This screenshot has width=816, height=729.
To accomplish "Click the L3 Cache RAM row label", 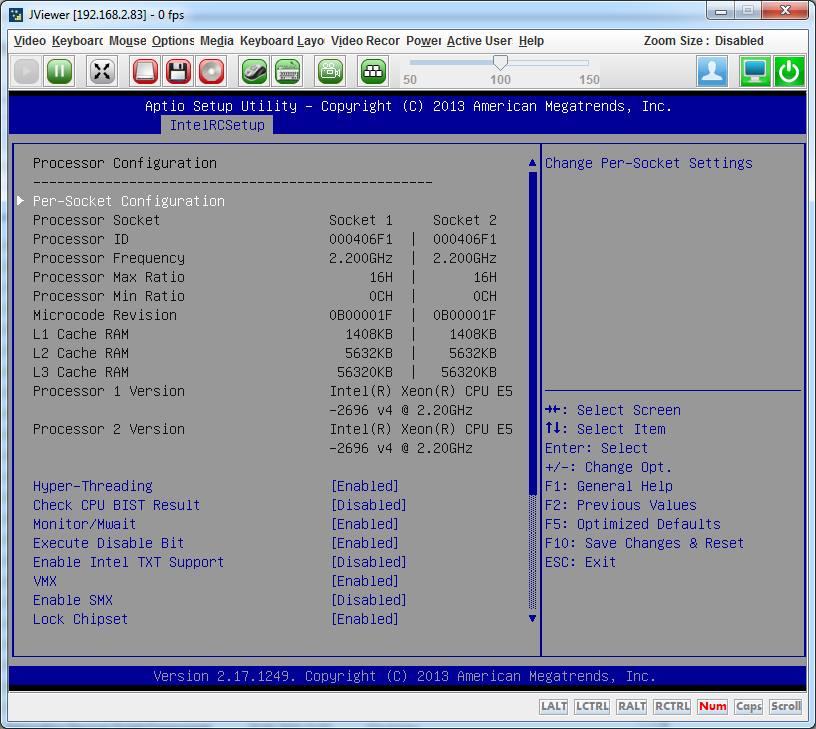I will click(81, 372).
